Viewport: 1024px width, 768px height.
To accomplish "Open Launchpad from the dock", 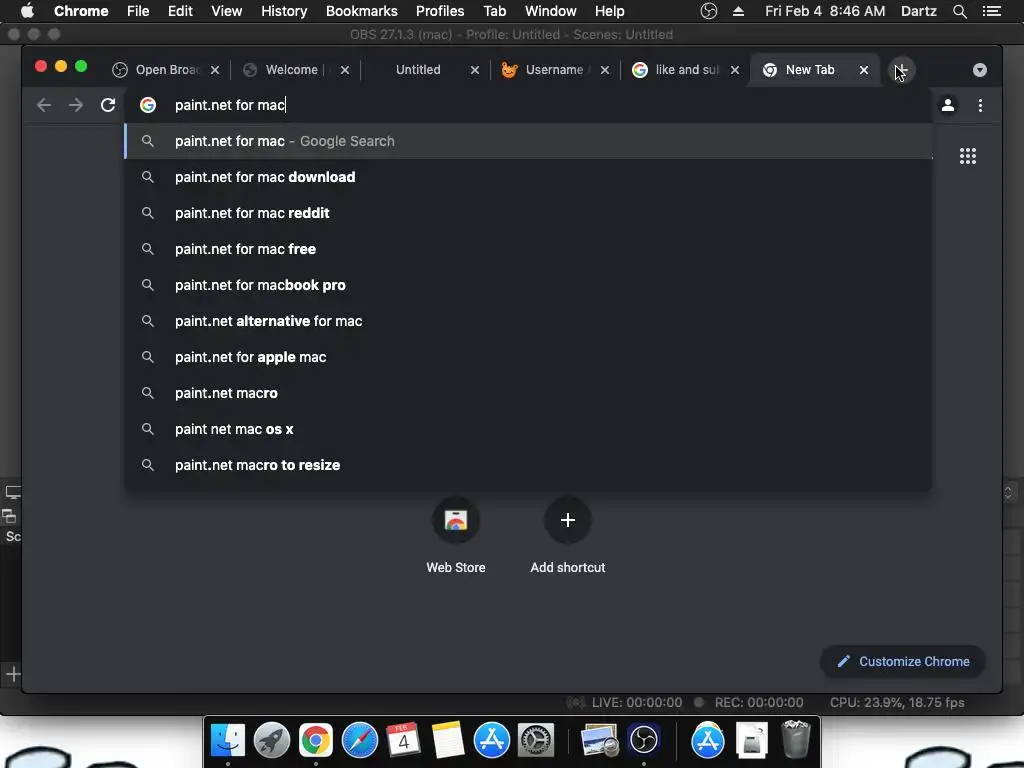I will (272, 741).
